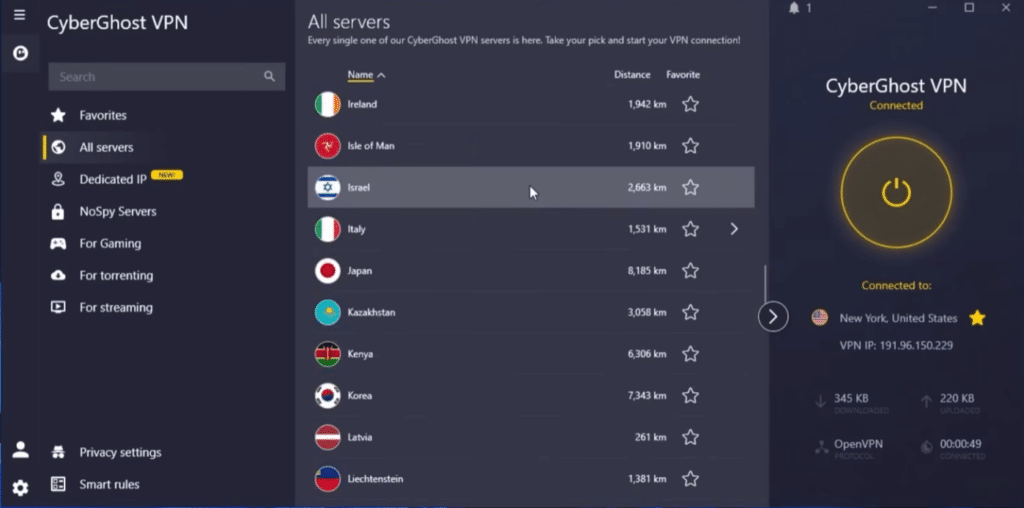Click the Isle of Man flag icon

coord(327,146)
